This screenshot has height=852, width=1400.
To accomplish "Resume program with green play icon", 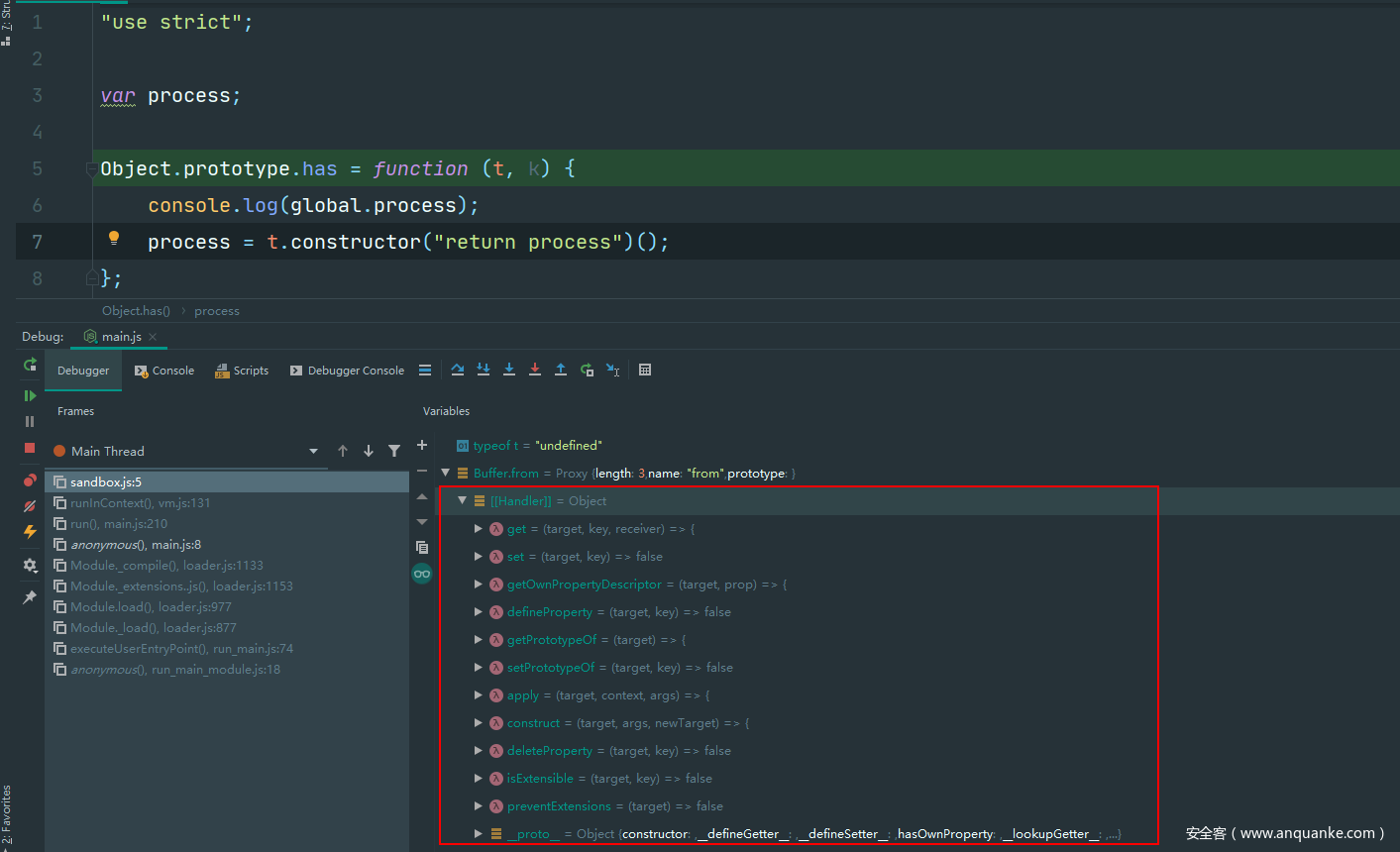I will [30, 395].
